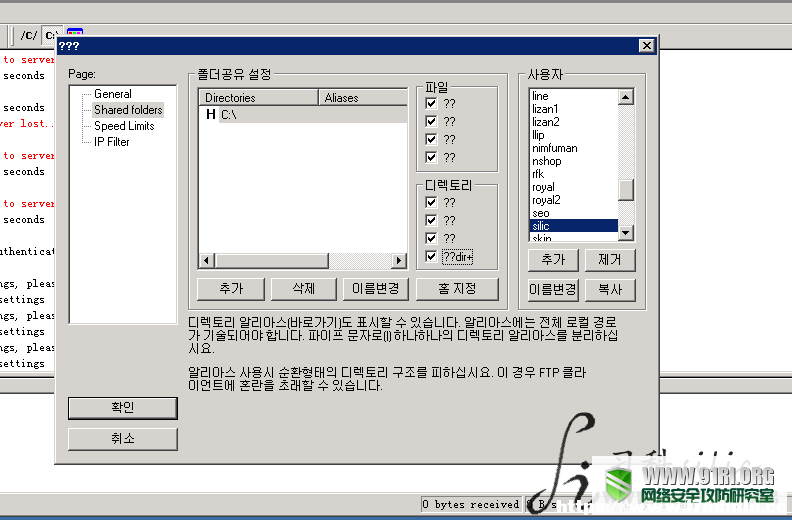Click the 홈 지정 button
Viewport: 792px width, 520px height.
457,289
